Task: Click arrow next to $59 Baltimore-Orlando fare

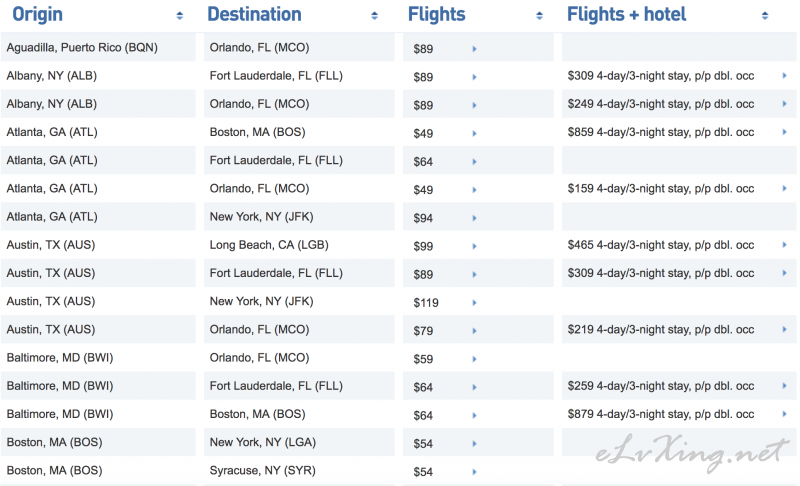Action: click(x=474, y=359)
